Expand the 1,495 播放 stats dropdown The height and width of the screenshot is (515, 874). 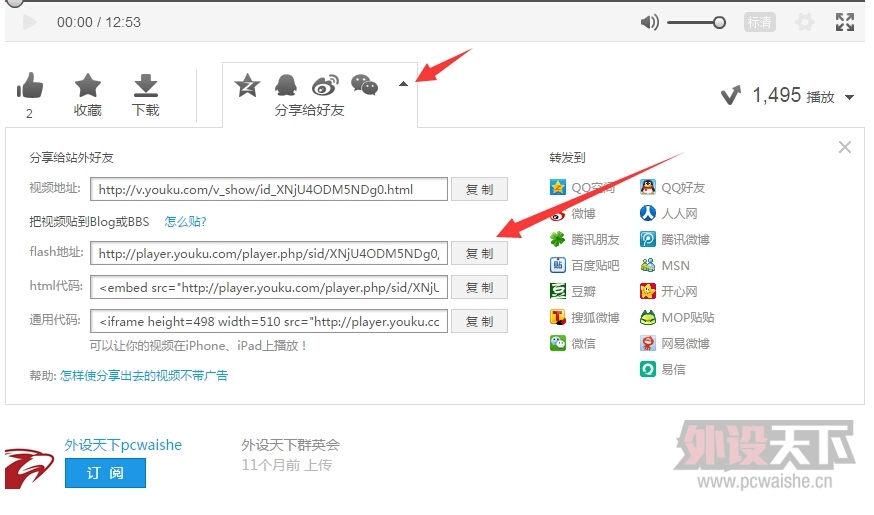point(850,98)
